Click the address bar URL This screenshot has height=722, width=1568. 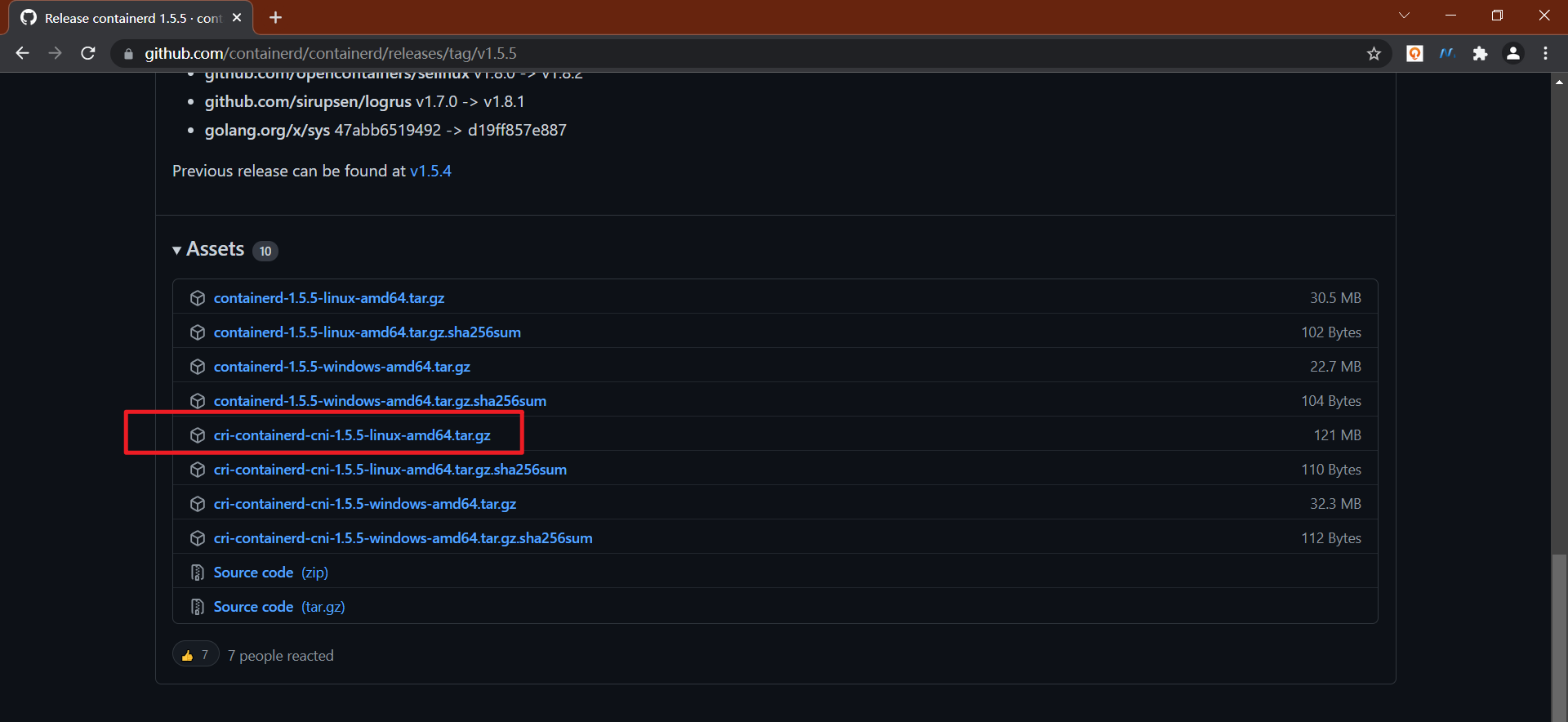click(331, 53)
